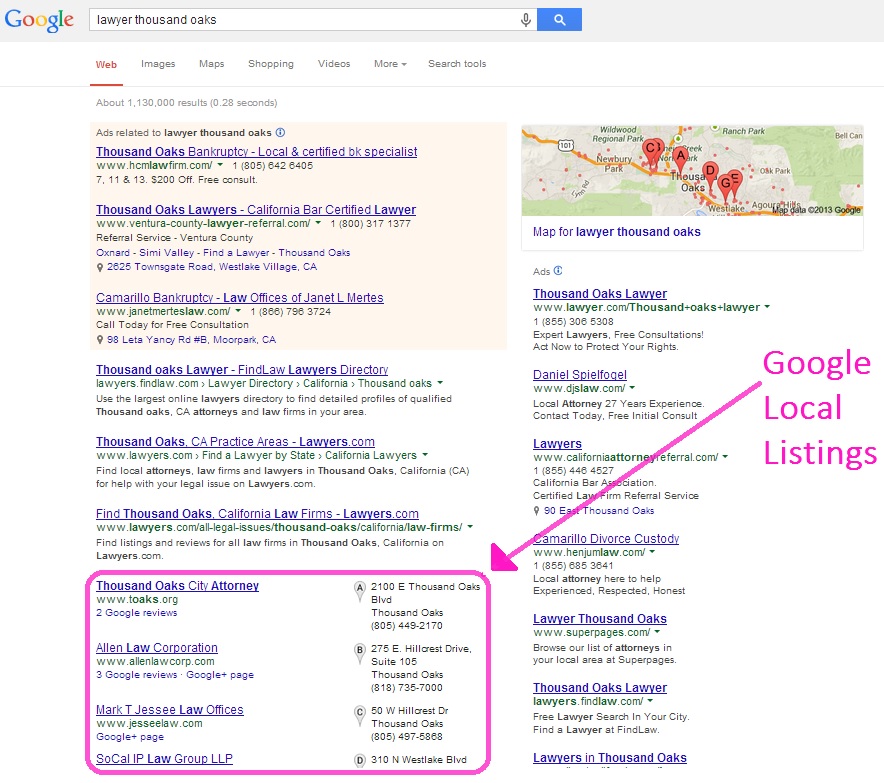Open 'Thousand Oaks, CA Practice Areas - Lawyers.com' result
884x783 pixels.
pyautogui.click(x=235, y=442)
